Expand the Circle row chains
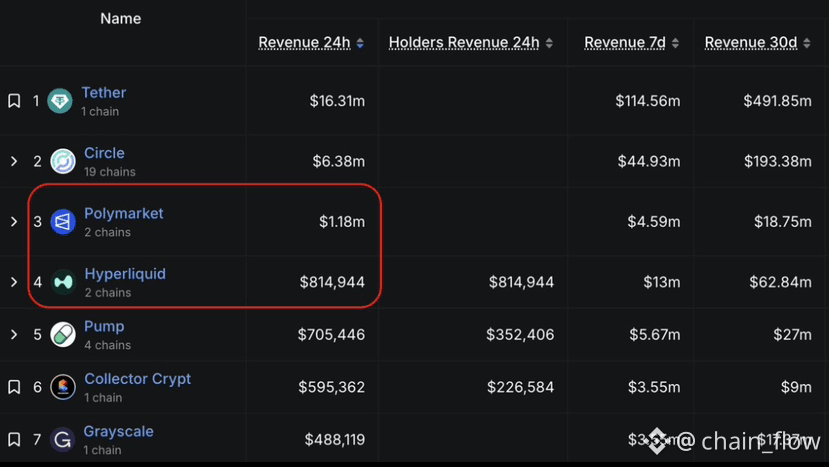Viewport: 829px width, 467px height. (x=14, y=161)
